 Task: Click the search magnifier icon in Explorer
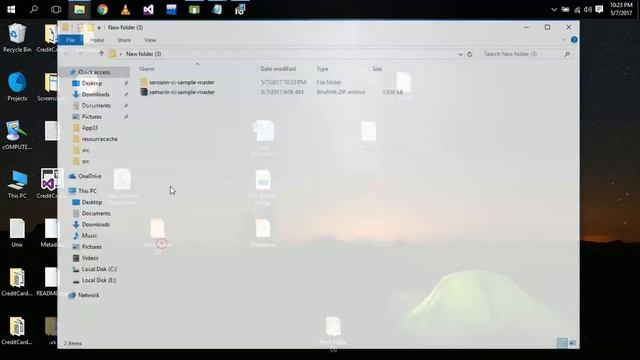pyautogui.click(x=567, y=54)
